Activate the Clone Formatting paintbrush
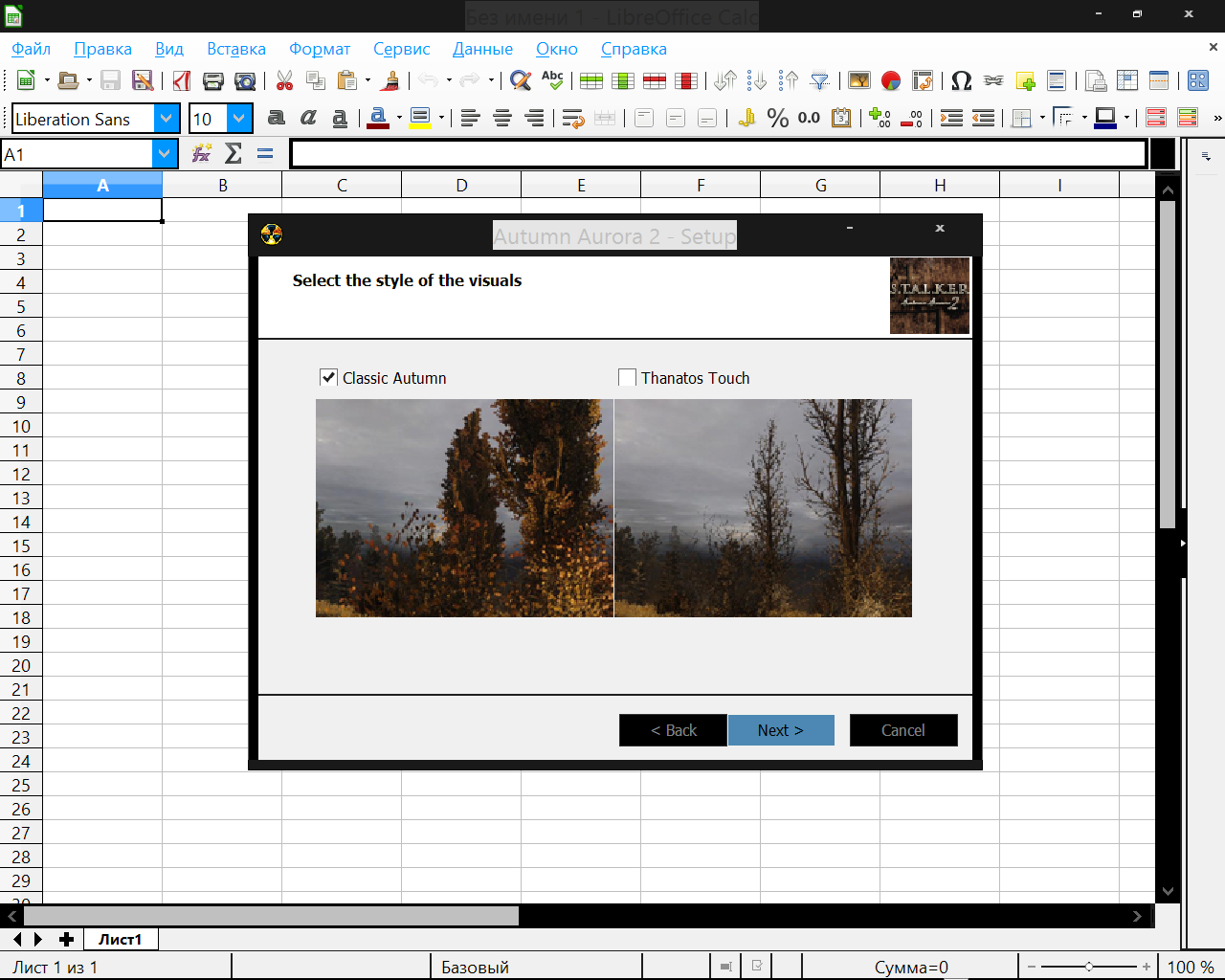Image resolution: width=1225 pixels, height=980 pixels. pyautogui.click(x=390, y=80)
